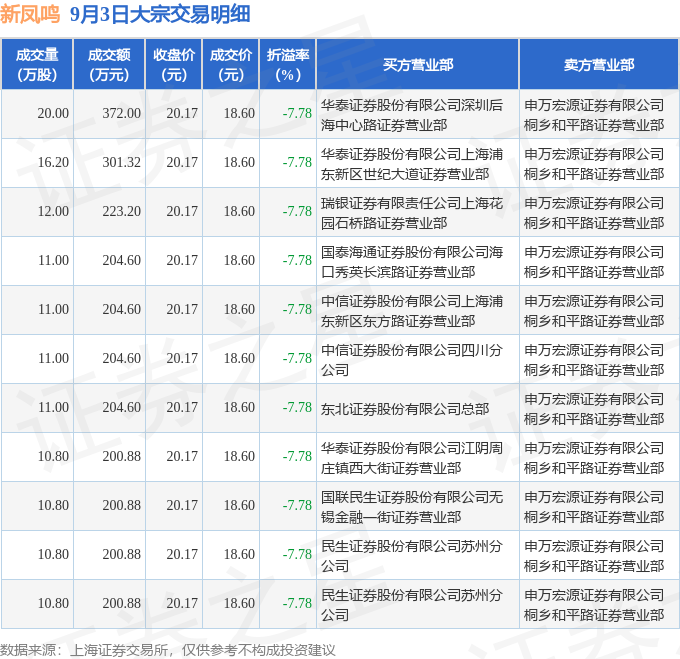Select the 成交价(元) column header

tap(231, 65)
